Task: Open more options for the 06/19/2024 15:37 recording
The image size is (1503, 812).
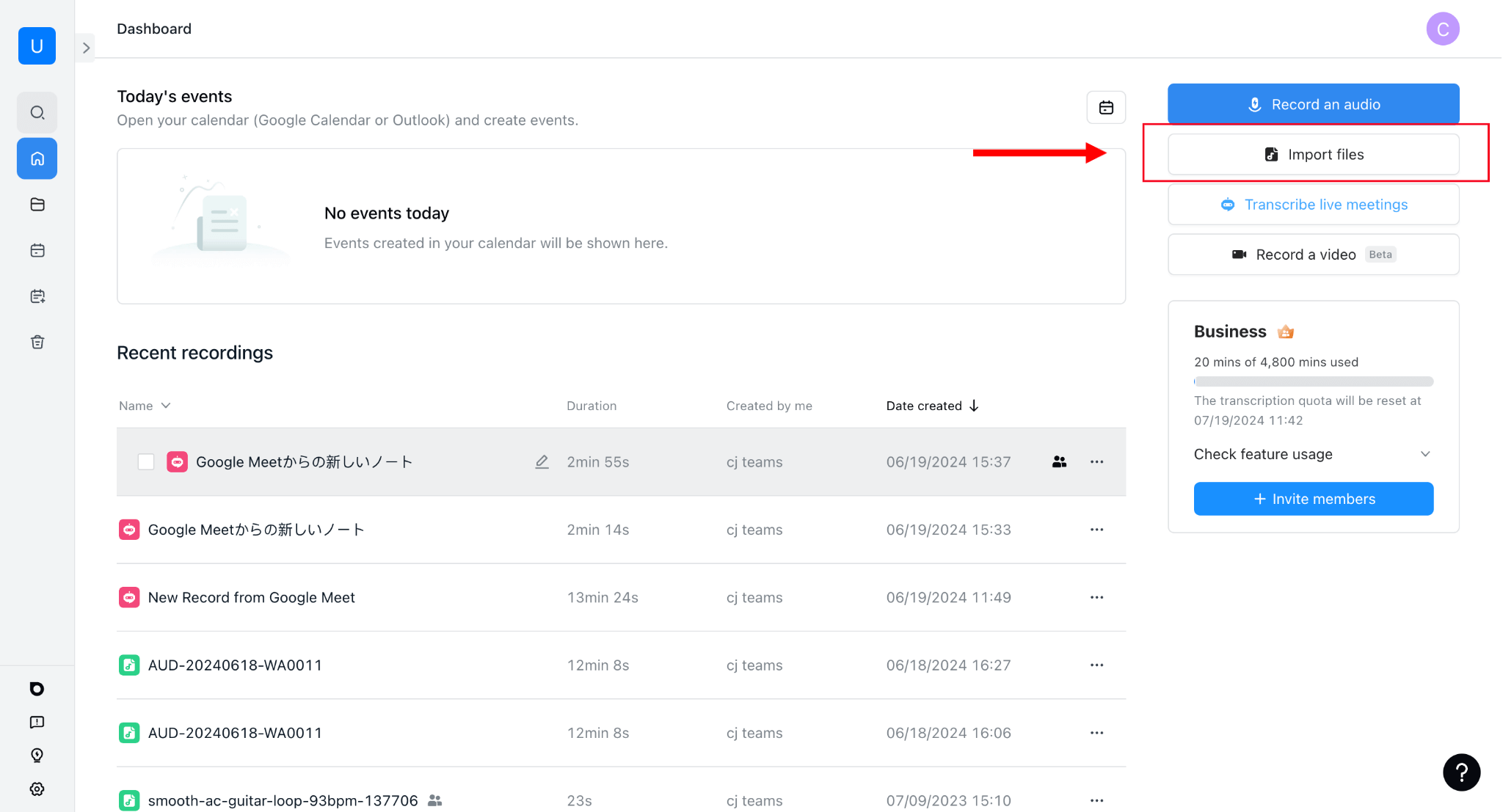Action: coord(1096,462)
